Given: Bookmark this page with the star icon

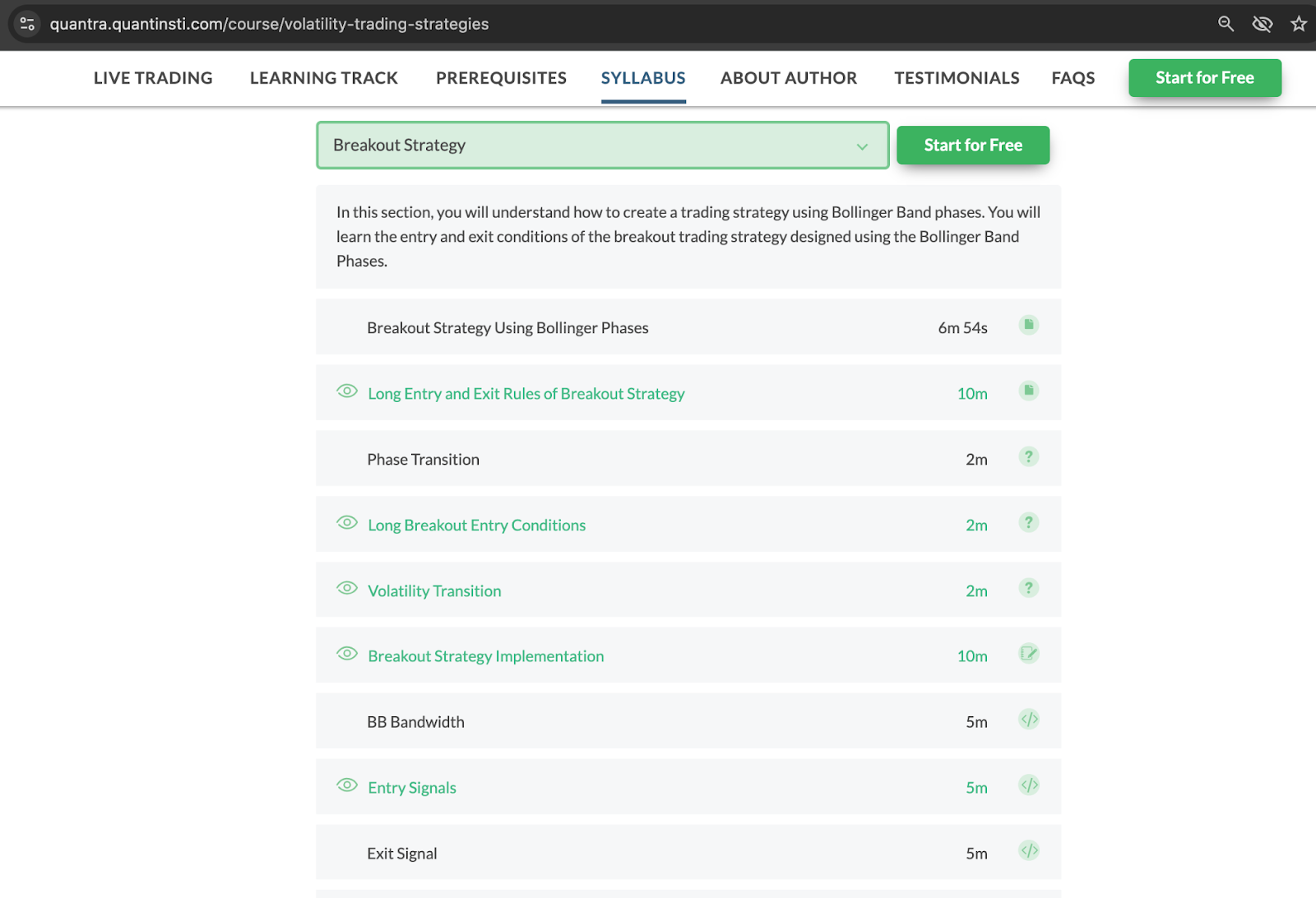Looking at the screenshot, I should (x=1299, y=24).
